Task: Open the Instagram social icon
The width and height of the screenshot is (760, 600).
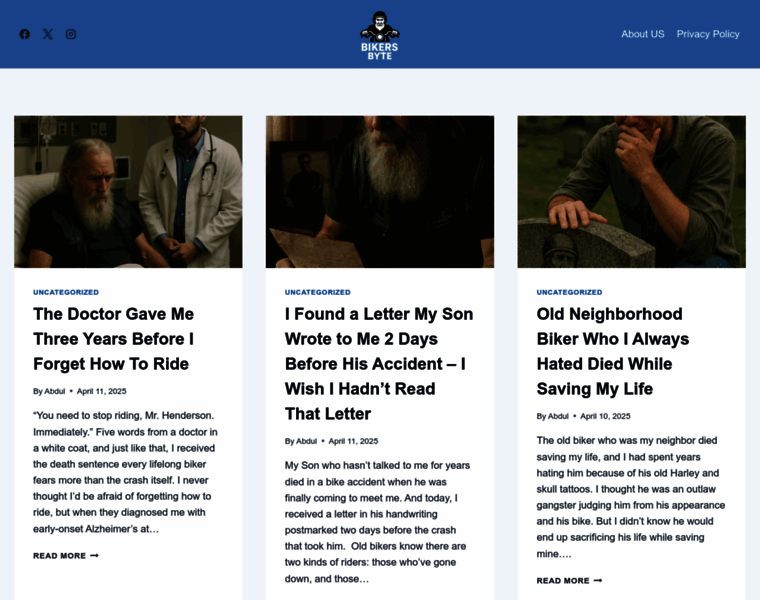Action: 71,34
